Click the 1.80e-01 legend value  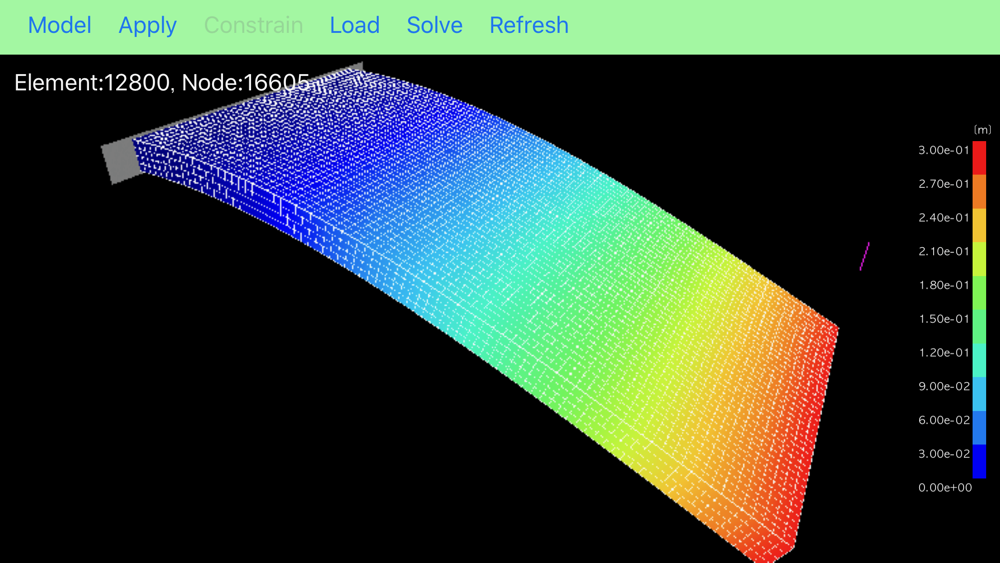(943, 286)
